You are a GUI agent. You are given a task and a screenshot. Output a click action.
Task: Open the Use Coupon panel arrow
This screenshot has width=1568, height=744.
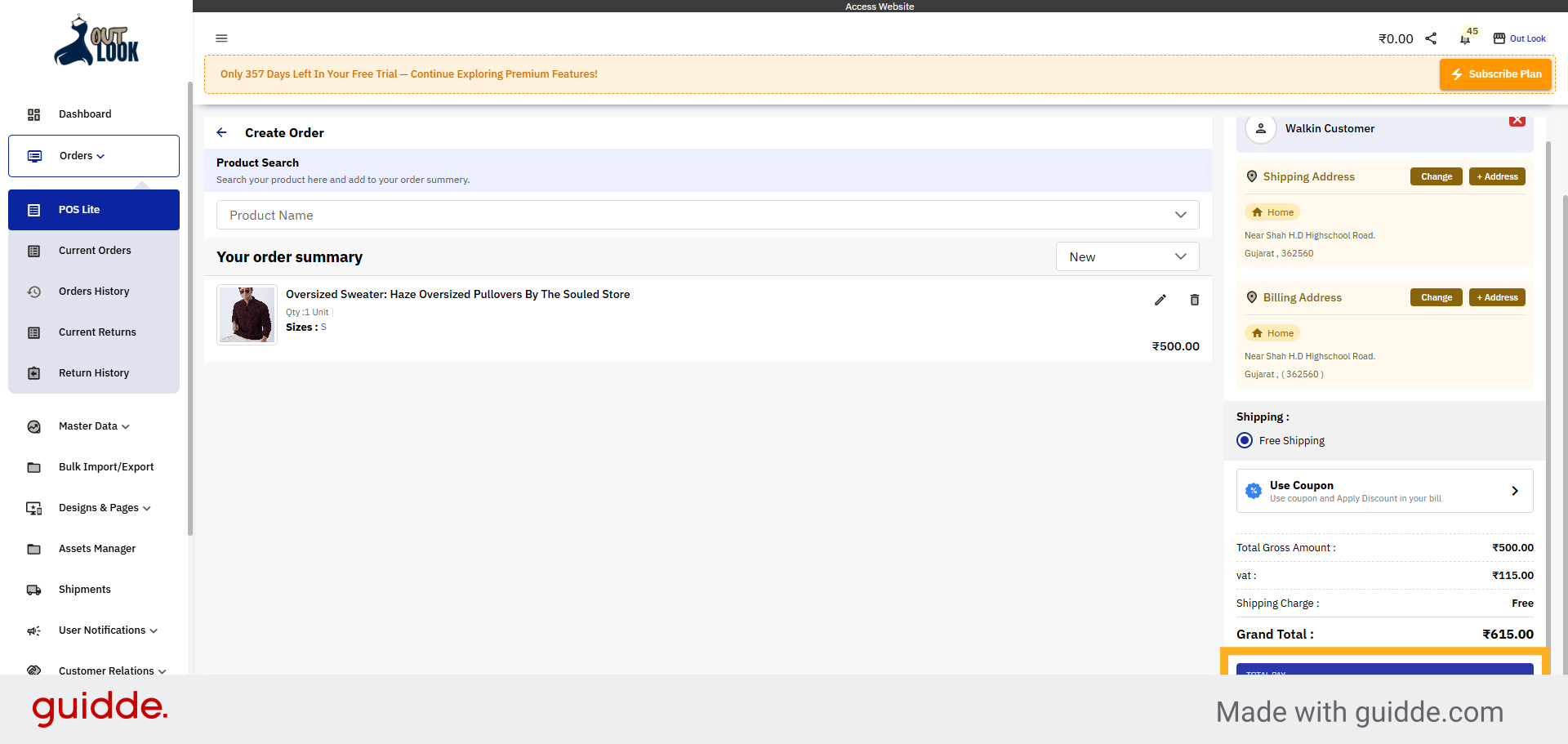pos(1515,491)
